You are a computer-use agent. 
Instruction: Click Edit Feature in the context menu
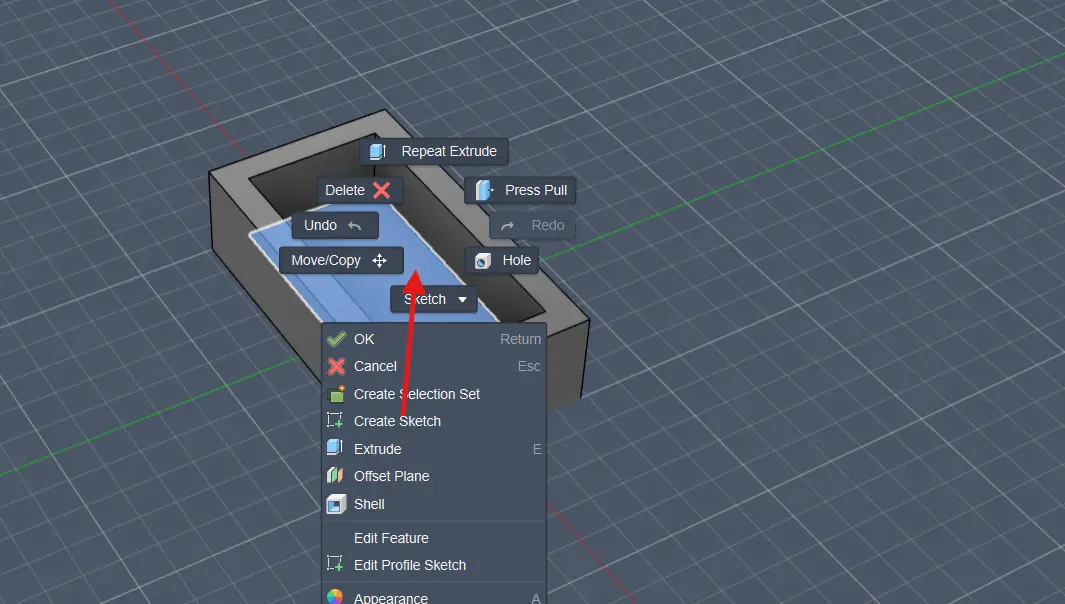tap(434, 538)
